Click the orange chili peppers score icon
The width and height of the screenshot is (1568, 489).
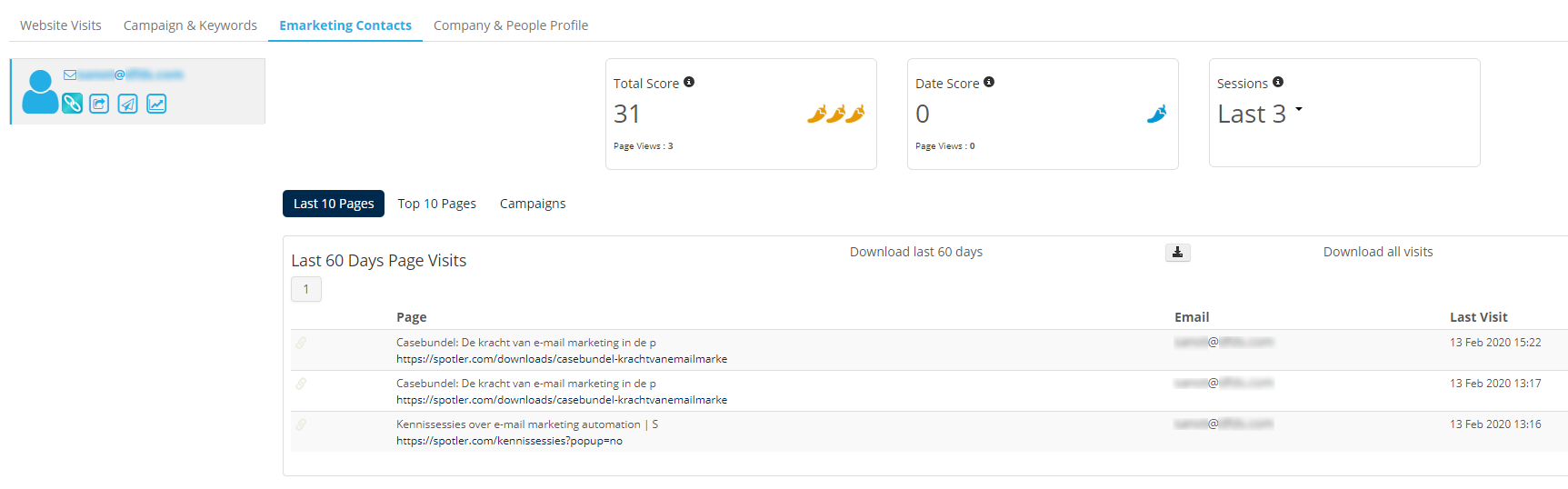tap(835, 114)
